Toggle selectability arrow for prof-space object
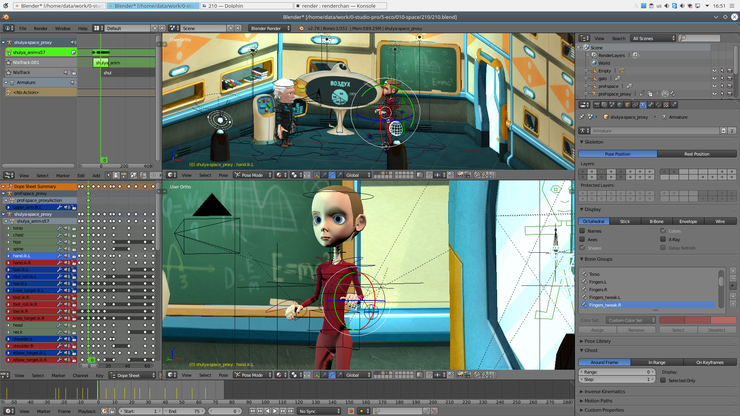Image resolution: width=740 pixels, height=416 pixels. 722,86
